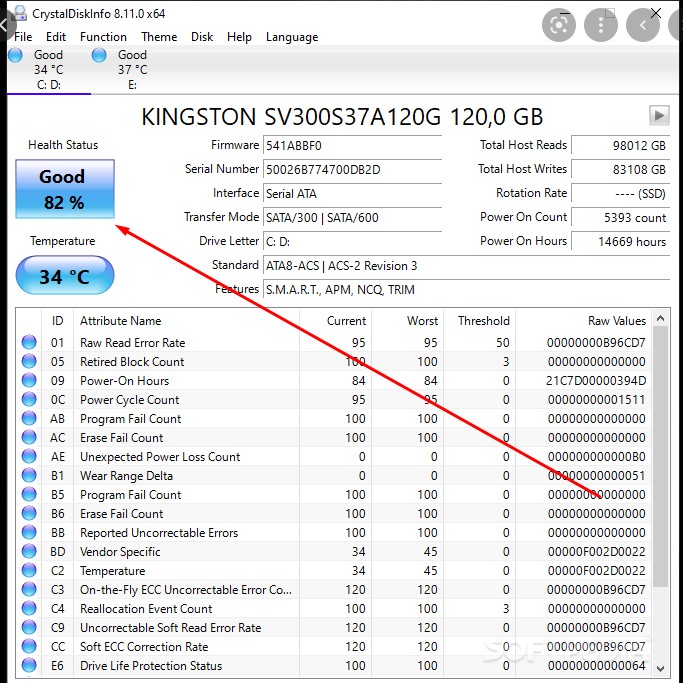Click status orb for Vendor Specific row
683x683 pixels.
pyautogui.click(x=29, y=551)
